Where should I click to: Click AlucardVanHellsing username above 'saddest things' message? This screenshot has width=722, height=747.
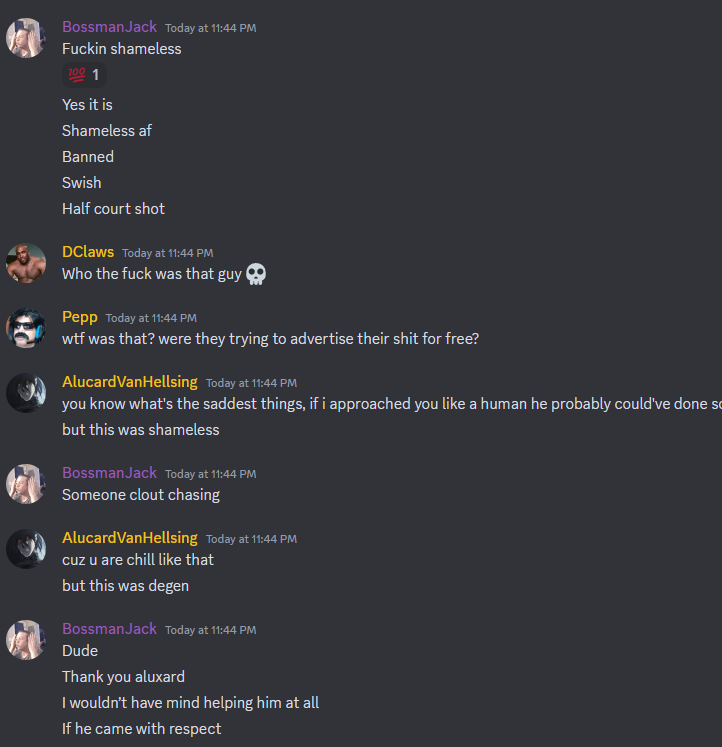click(x=130, y=382)
